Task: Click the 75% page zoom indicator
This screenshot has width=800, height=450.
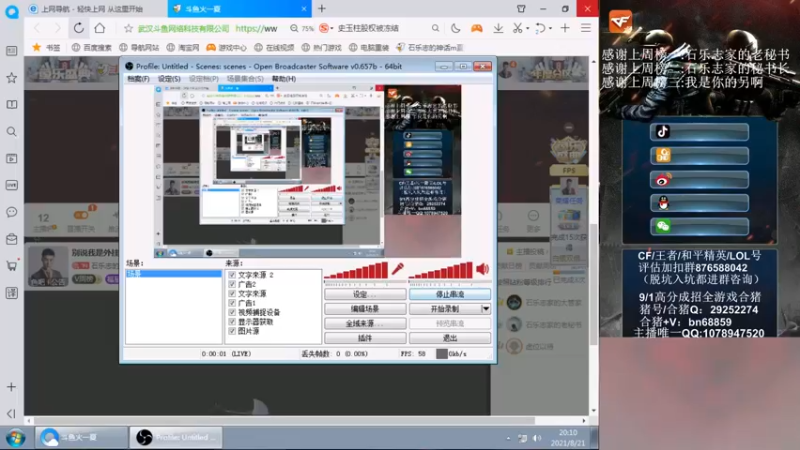Action: 302,29
